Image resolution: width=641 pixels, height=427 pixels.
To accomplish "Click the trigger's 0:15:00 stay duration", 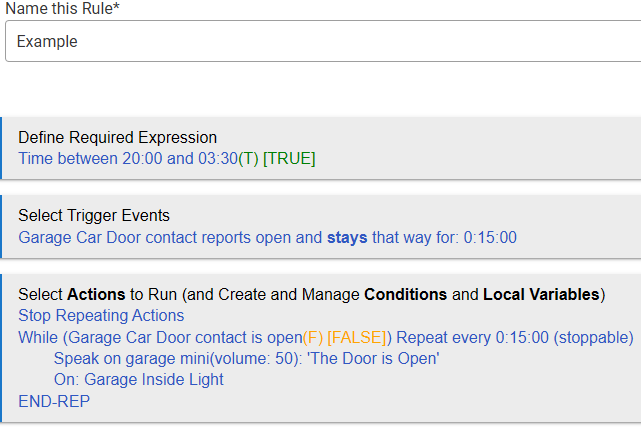I will (x=489, y=238).
